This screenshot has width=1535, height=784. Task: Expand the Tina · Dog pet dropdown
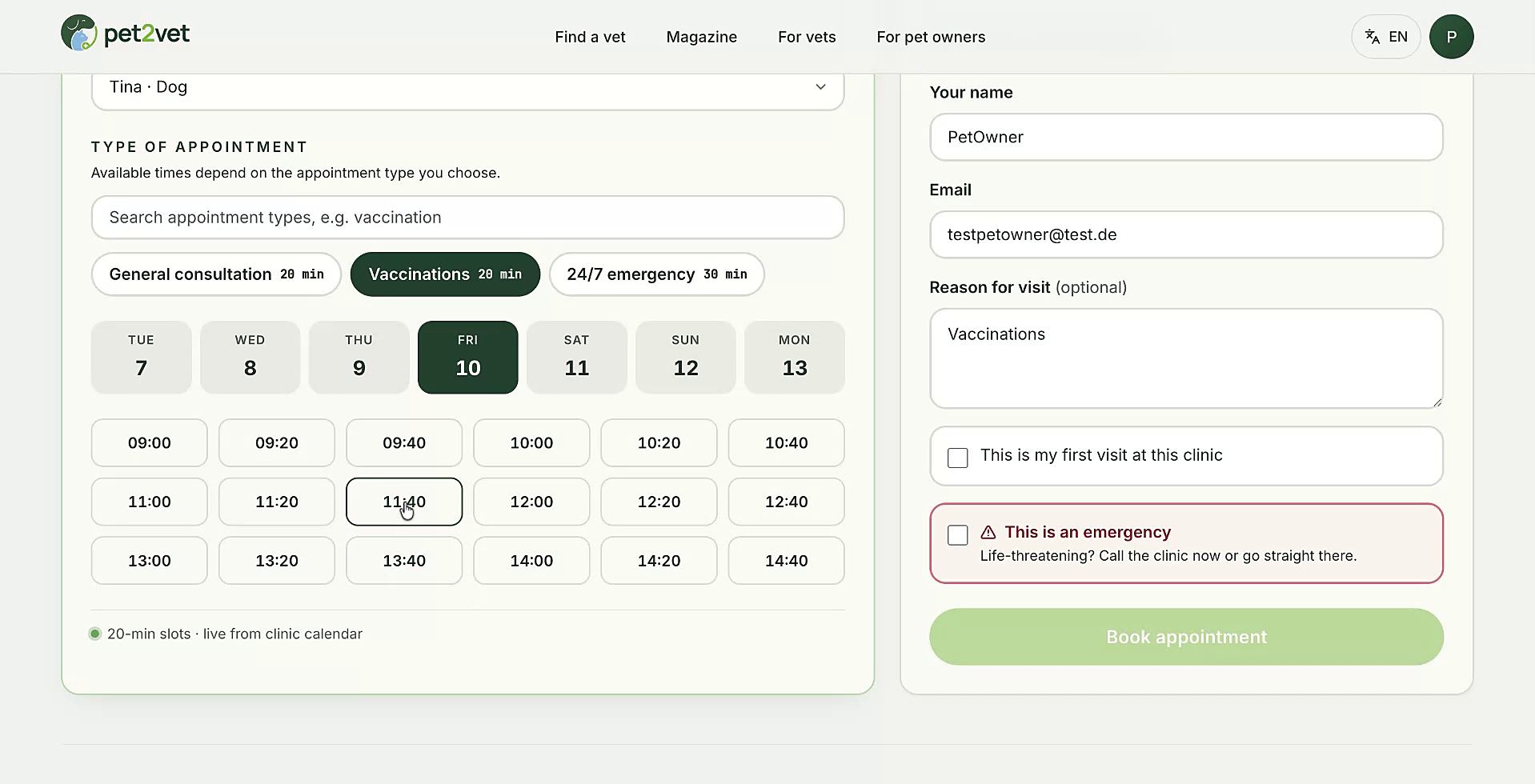point(467,87)
